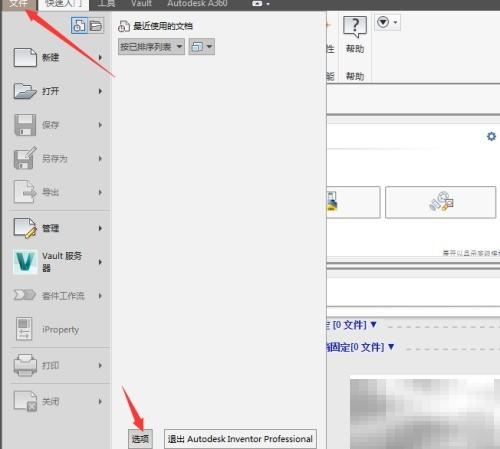Expand the 关闭 submenu arrow

click(x=100, y=401)
